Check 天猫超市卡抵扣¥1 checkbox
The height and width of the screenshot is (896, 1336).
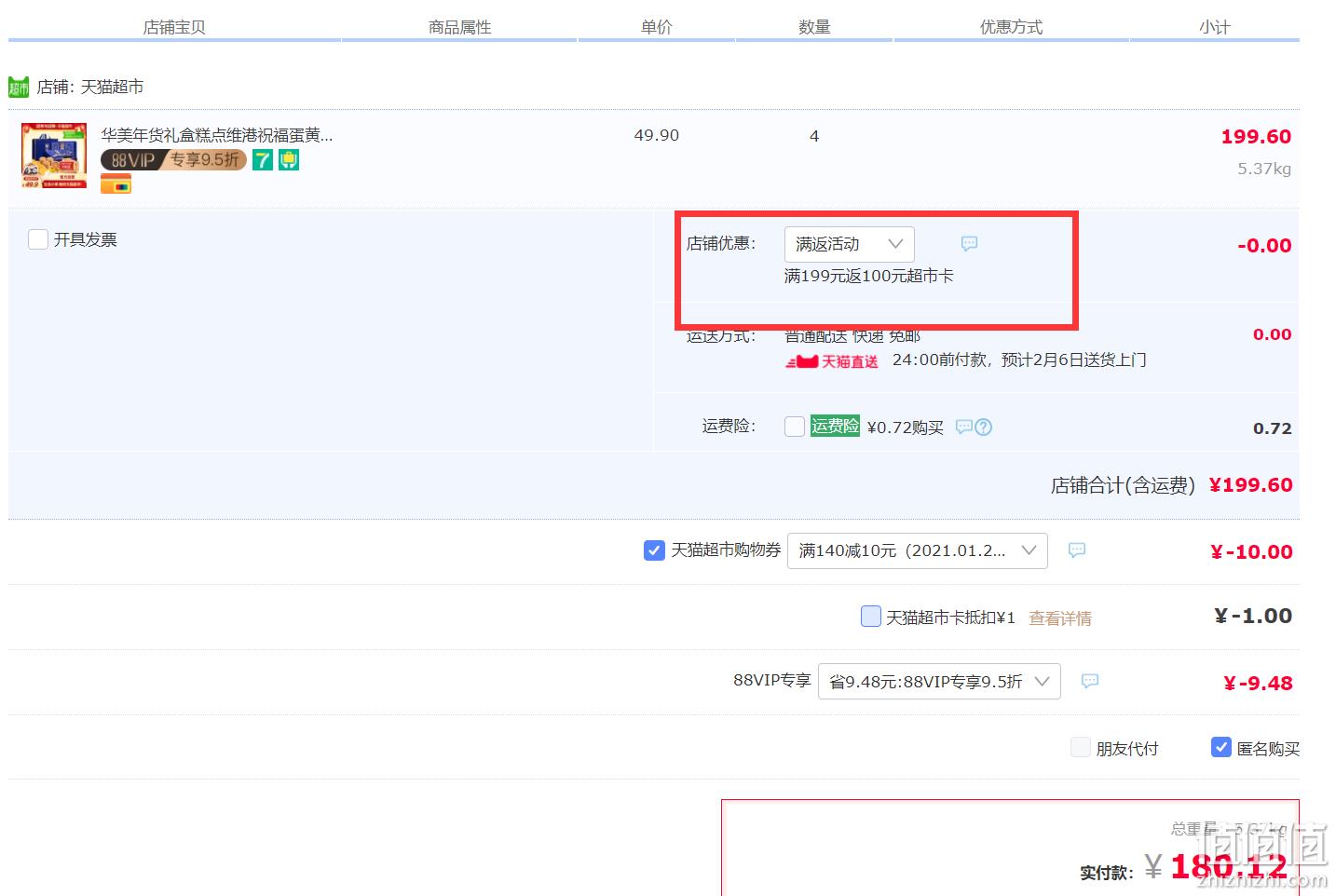pyautogui.click(x=871, y=617)
